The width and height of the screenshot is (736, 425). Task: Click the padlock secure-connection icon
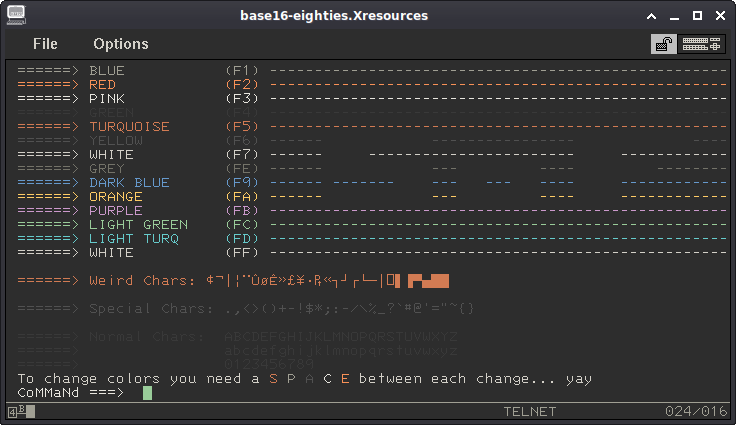point(664,44)
